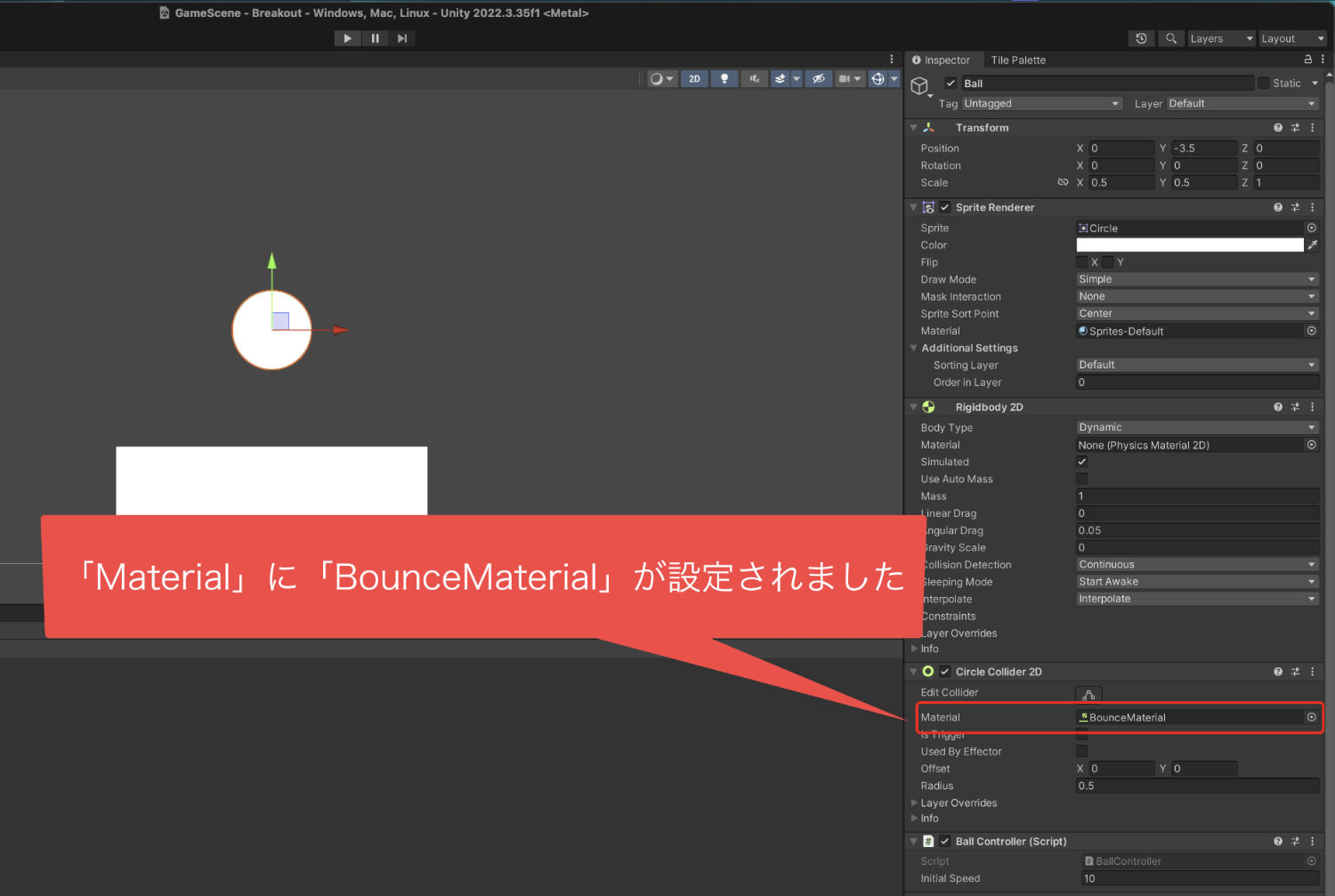Check the Flip X checkbox
Screen dimensions: 1335x896
(x=1082, y=262)
